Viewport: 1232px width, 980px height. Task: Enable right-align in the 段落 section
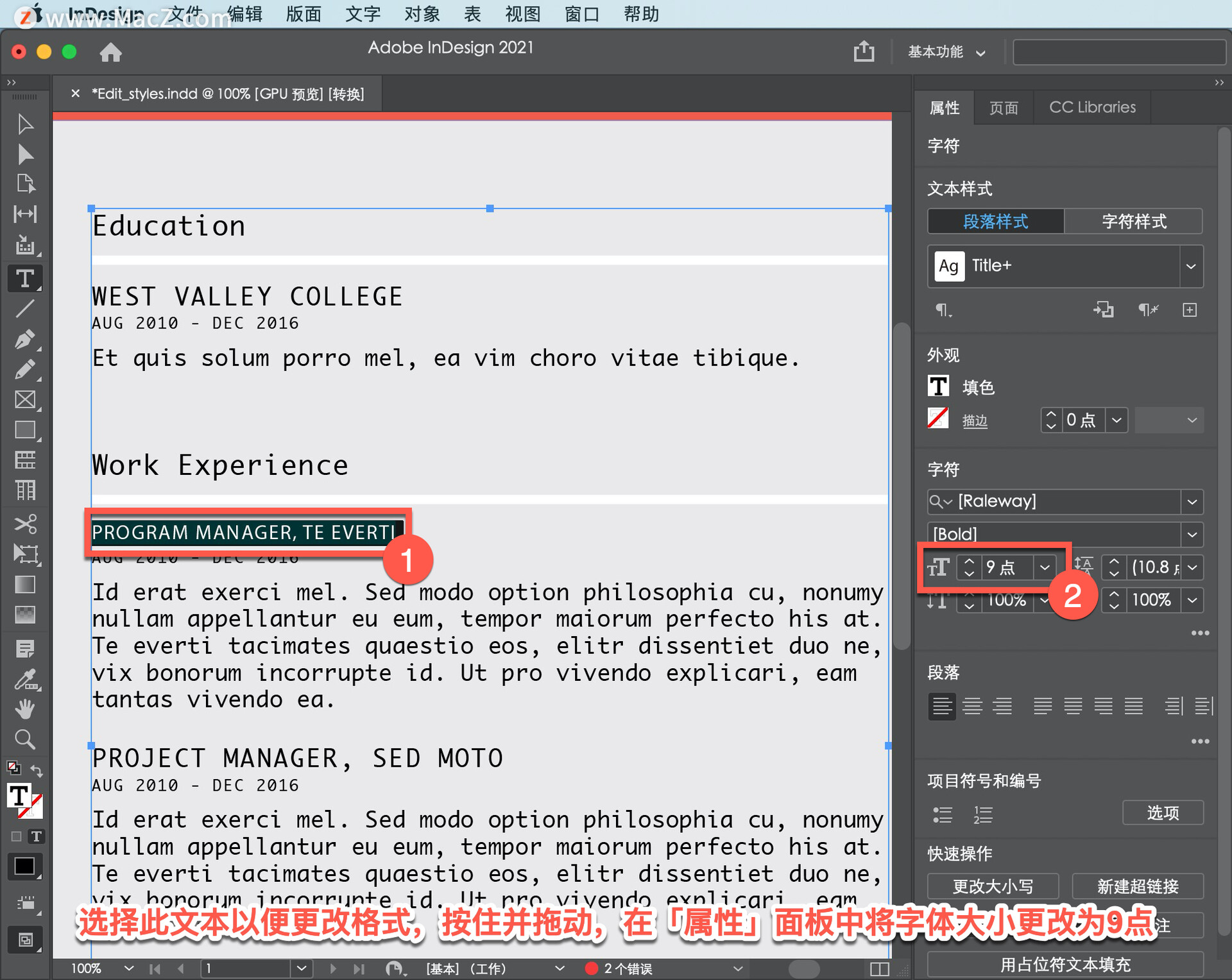(x=1003, y=706)
